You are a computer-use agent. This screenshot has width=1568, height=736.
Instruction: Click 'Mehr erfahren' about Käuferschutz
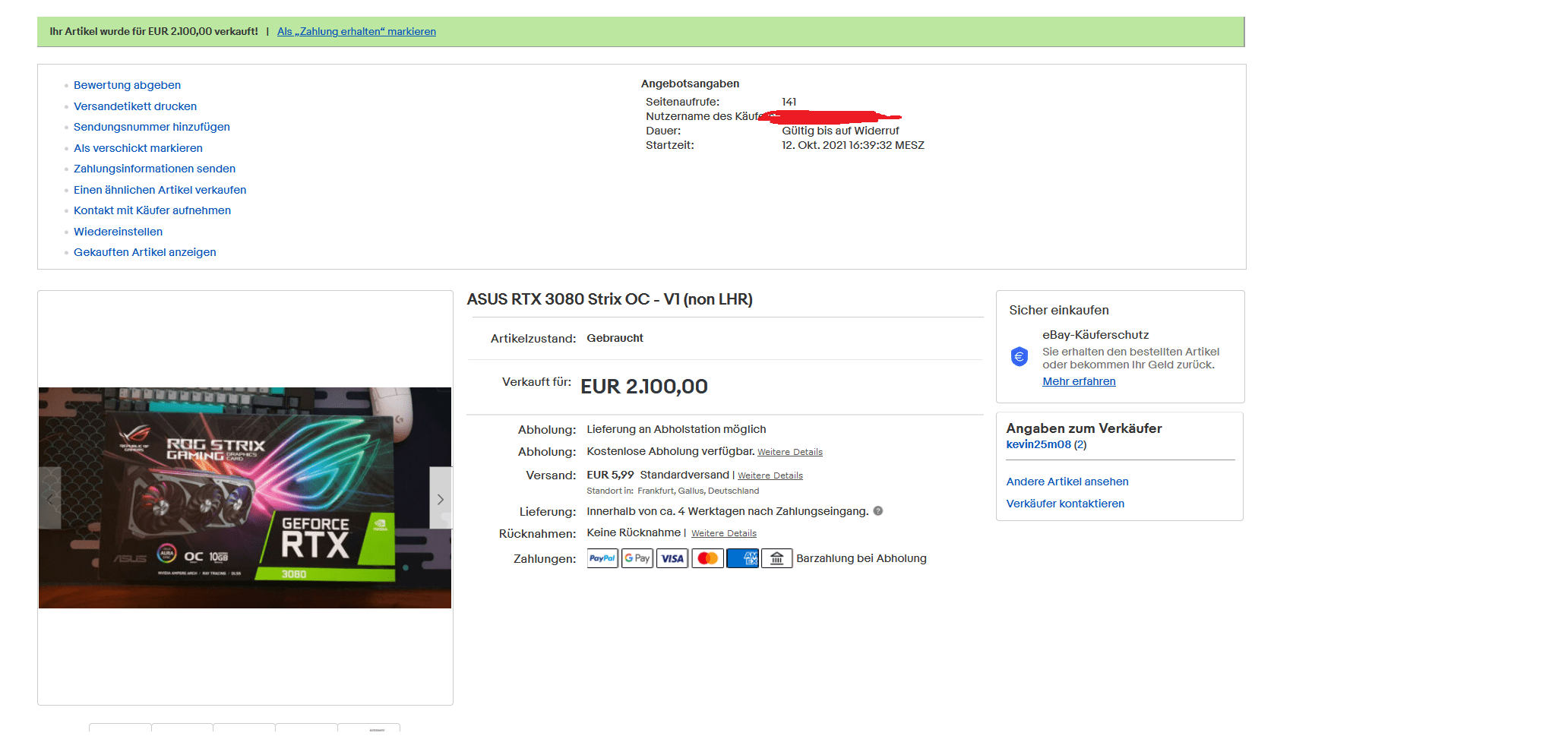tap(1079, 381)
